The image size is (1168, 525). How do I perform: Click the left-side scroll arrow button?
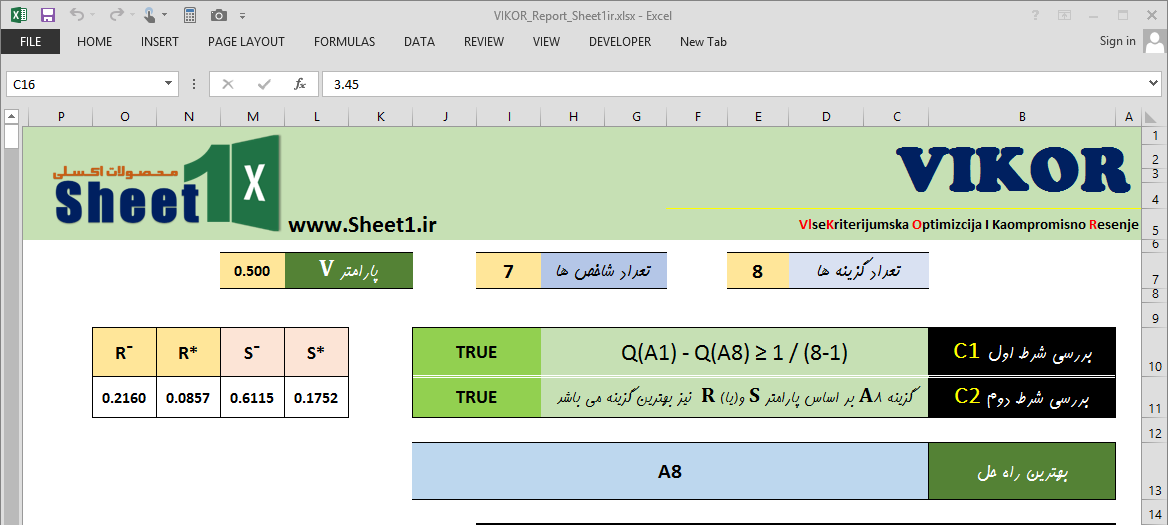click(x=11, y=116)
